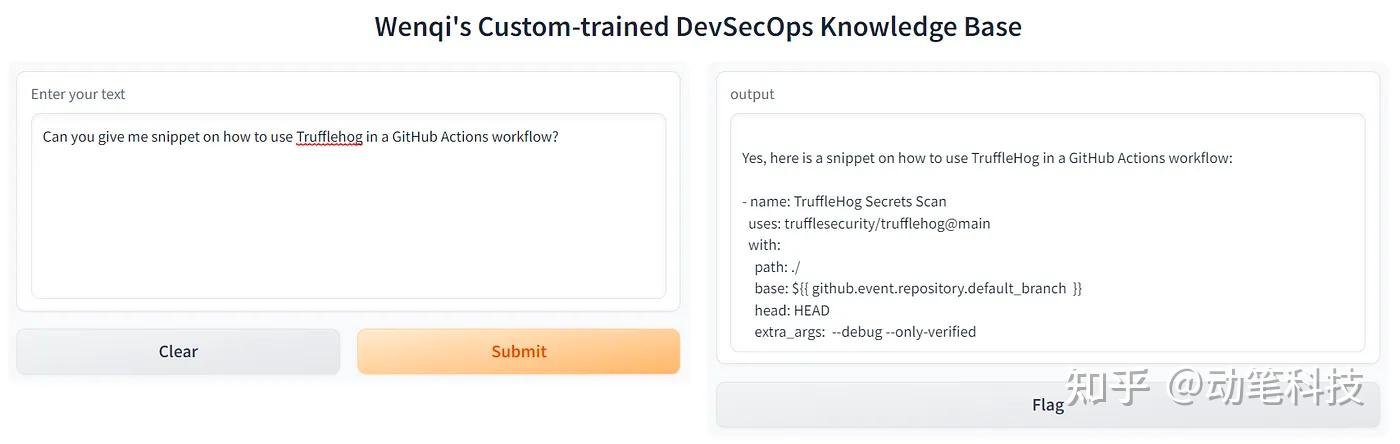The width and height of the screenshot is (1400, 444).
Task: Click the 'Enter your text' label
Action: pos(78,94)
